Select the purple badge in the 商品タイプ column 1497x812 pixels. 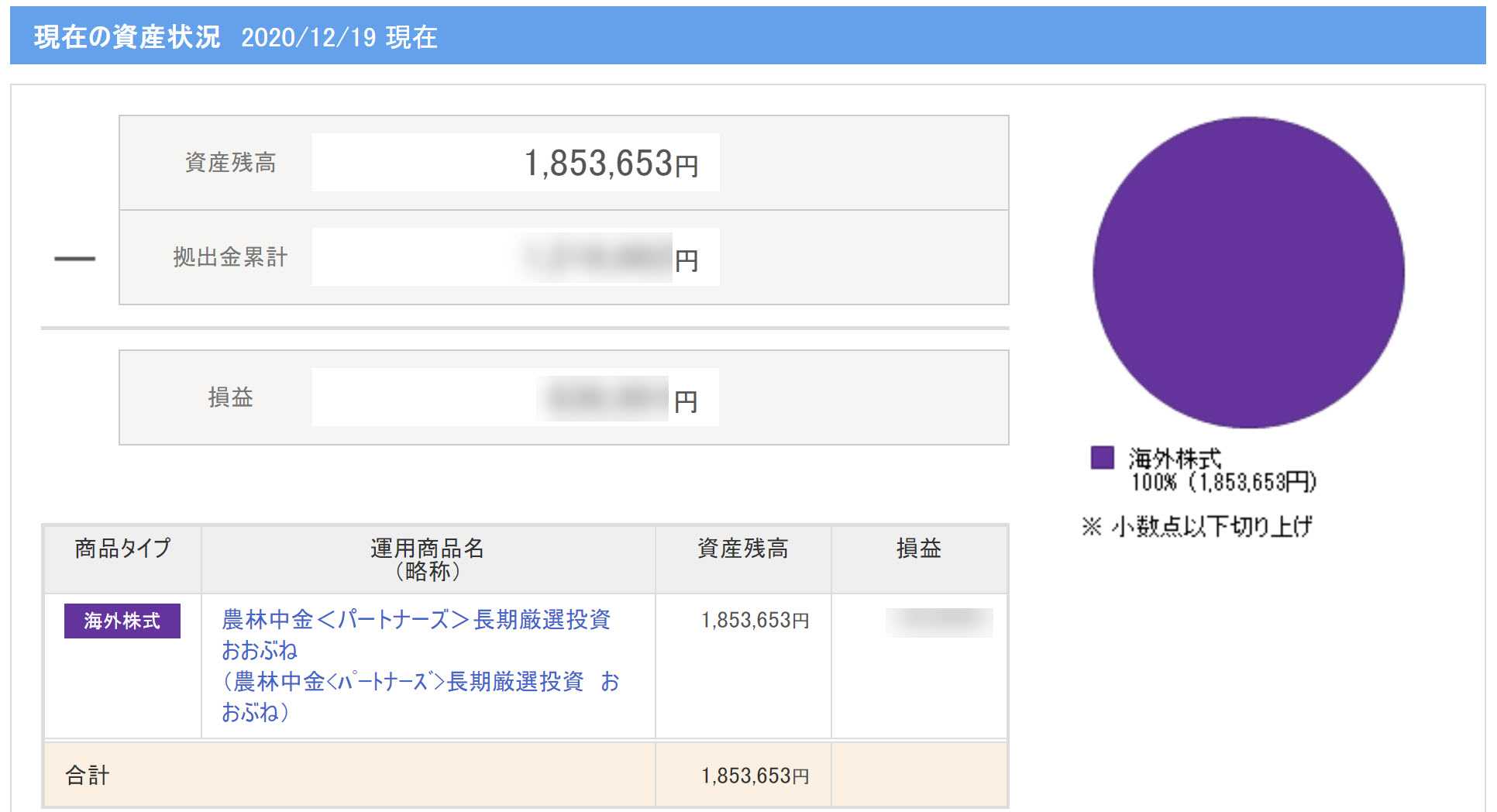pos(122,621)
